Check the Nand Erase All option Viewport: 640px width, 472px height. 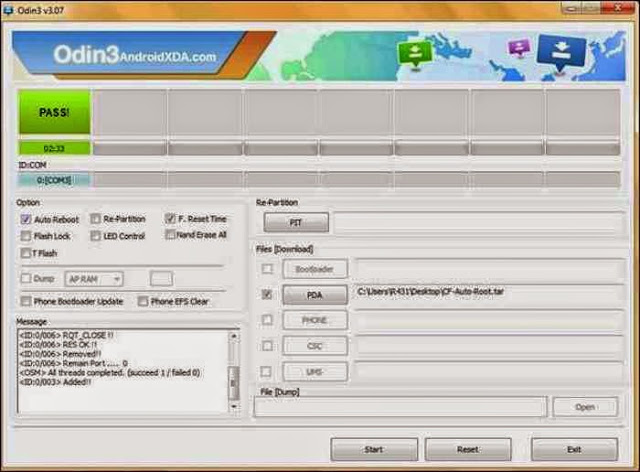pyautogui.click(x=170, y=235)
